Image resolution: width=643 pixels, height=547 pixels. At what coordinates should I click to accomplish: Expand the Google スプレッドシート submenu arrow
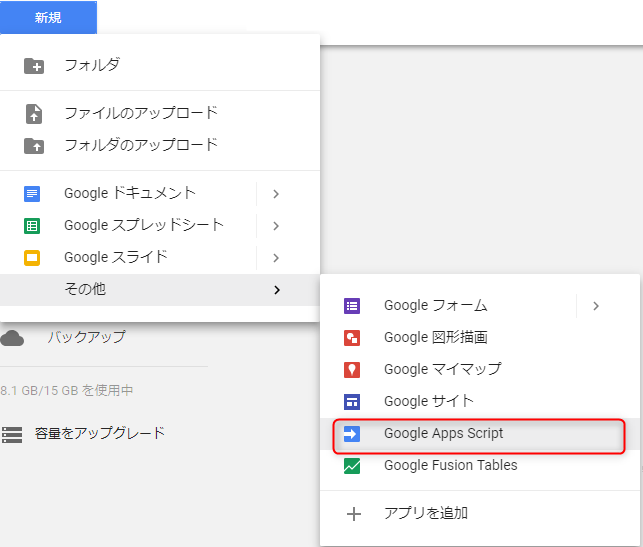click(276, 226)
